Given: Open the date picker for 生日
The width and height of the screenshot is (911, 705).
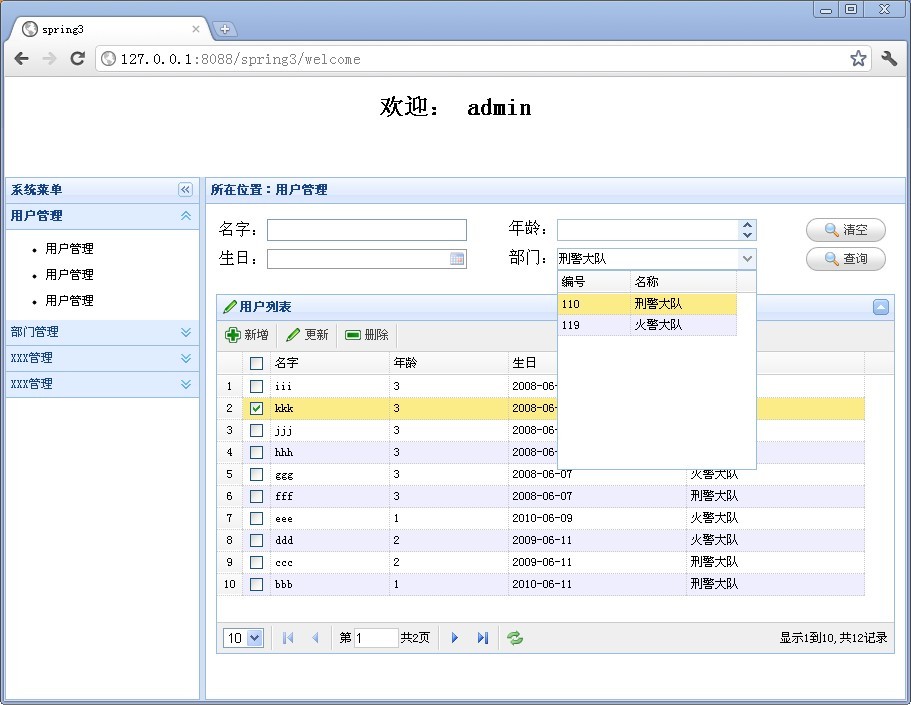Looking at the screenshot, I should point(458,258).
